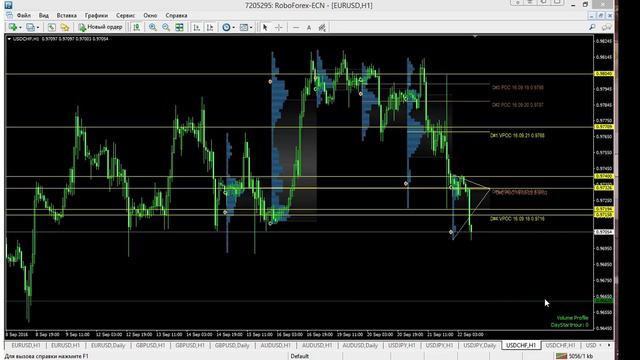Screen dimensions: 640x360
Task: Open the Окно menu
Action: (150, 15)
